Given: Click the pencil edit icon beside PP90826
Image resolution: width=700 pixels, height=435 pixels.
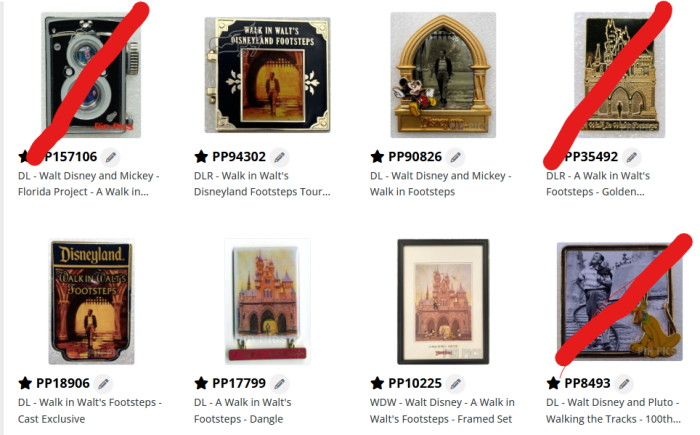Looking at the screenshot, I should click(455, 157).
